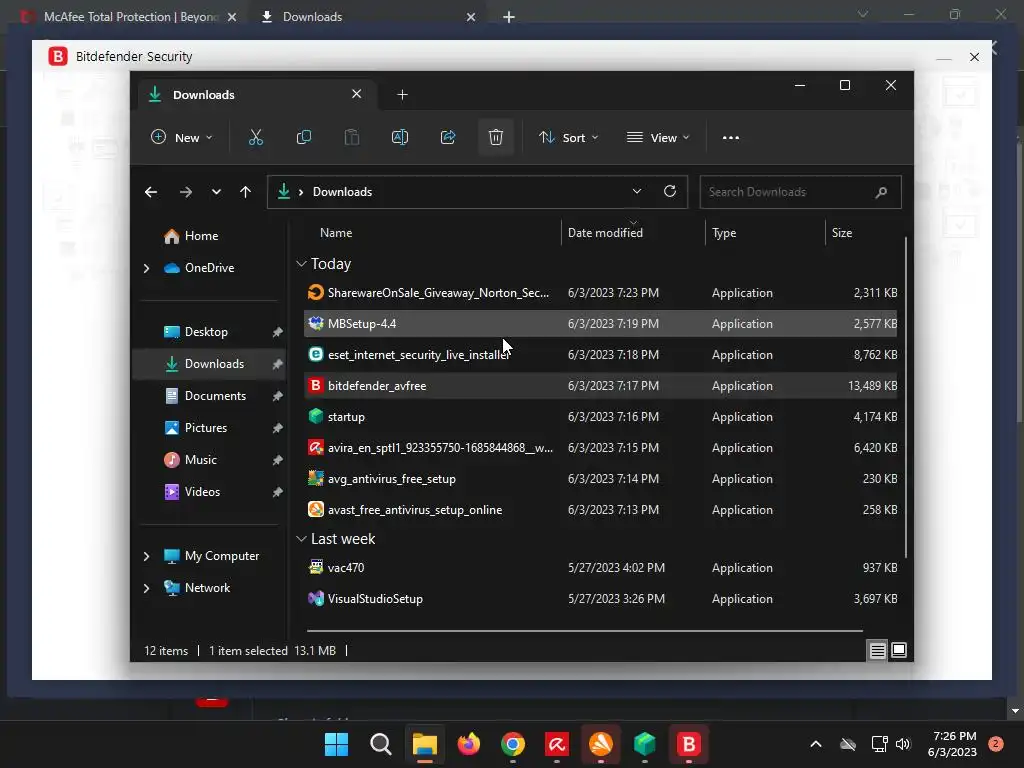The width and height of the screenshot is (1024, 768).
Task: Select the VisualStudioSetup file icon
Action: 315,598
